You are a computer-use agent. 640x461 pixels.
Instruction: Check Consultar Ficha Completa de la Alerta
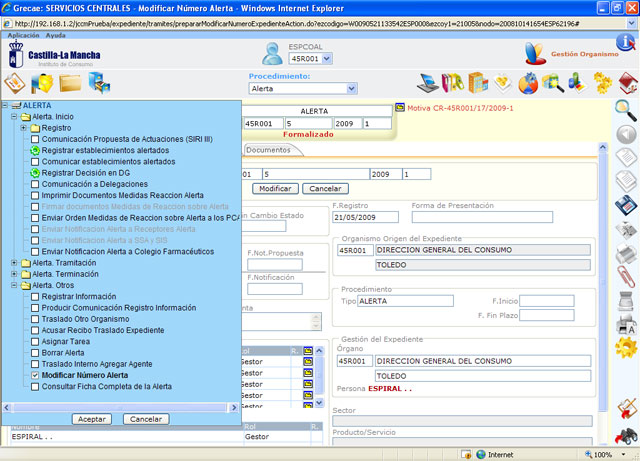[35, 387]
